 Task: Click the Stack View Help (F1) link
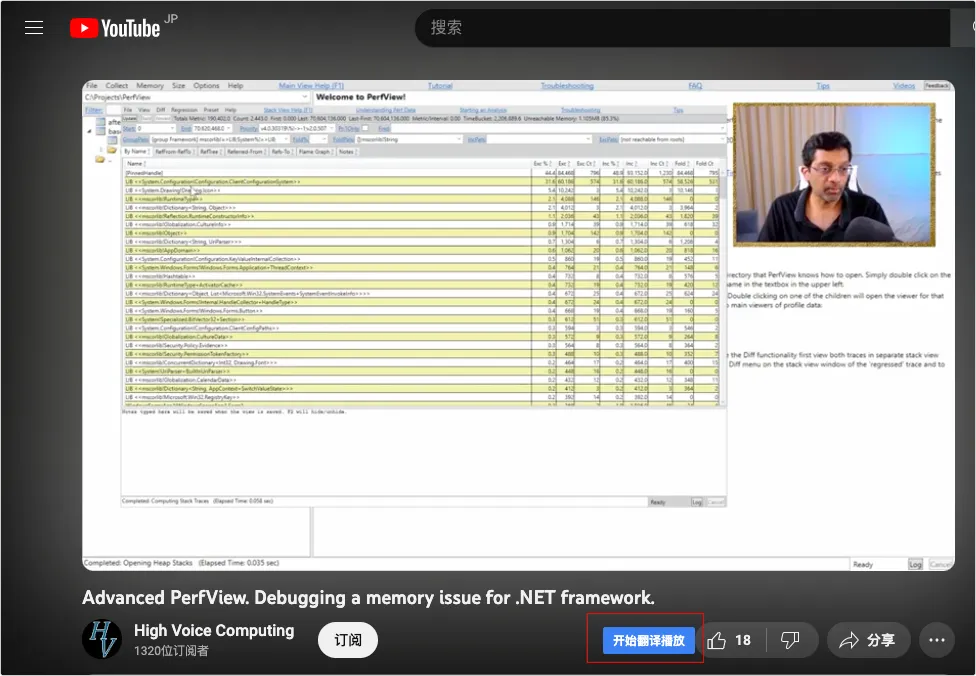[288, 110]
